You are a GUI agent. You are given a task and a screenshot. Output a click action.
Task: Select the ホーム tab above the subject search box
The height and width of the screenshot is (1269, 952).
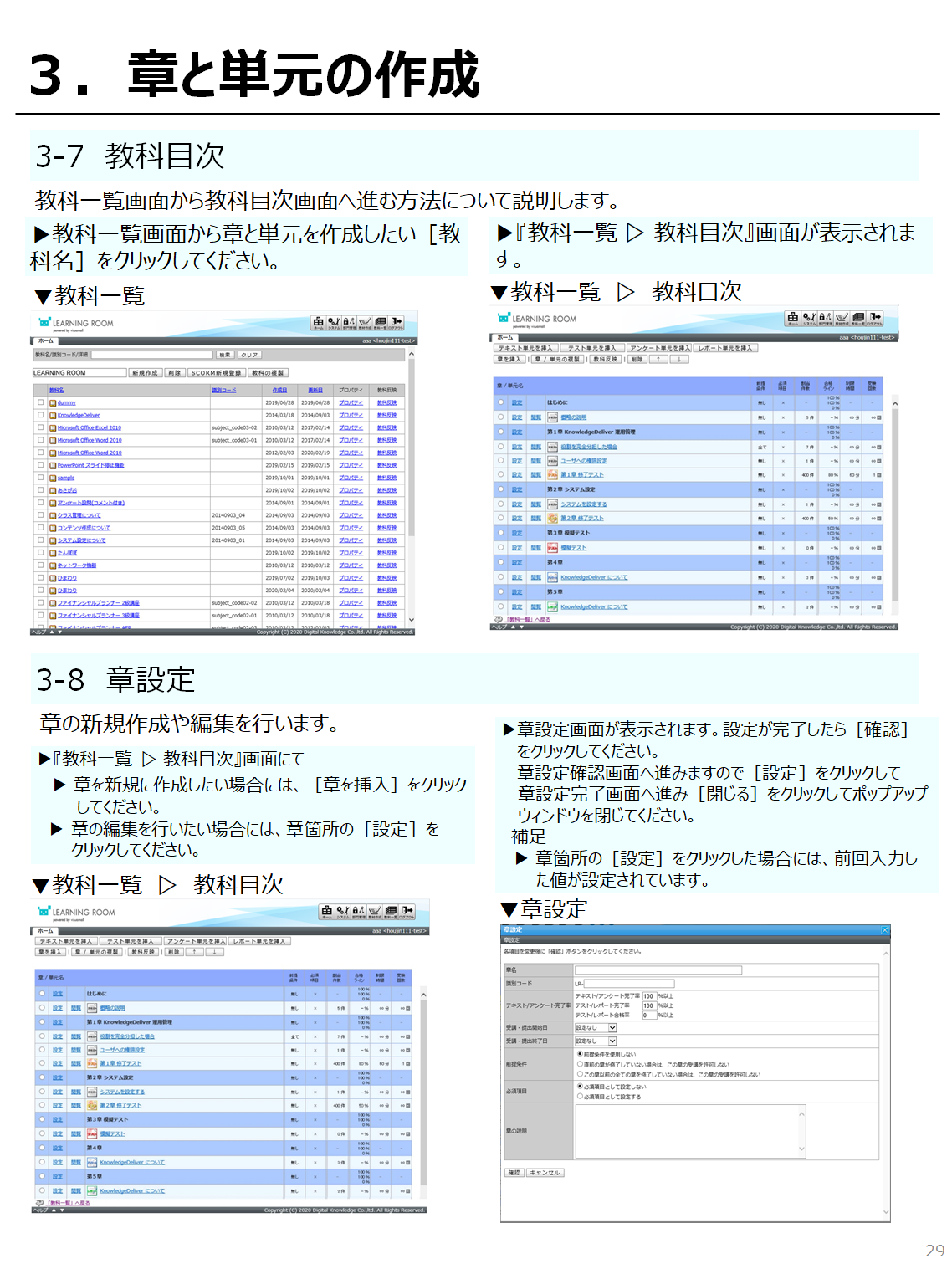tap(45, 340)
